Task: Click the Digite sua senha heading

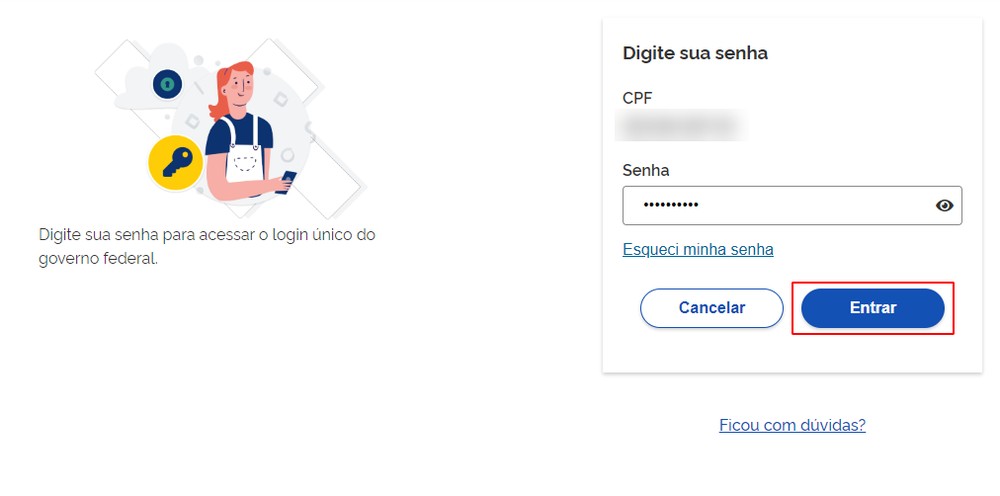Action: click(x=695, y=53)
